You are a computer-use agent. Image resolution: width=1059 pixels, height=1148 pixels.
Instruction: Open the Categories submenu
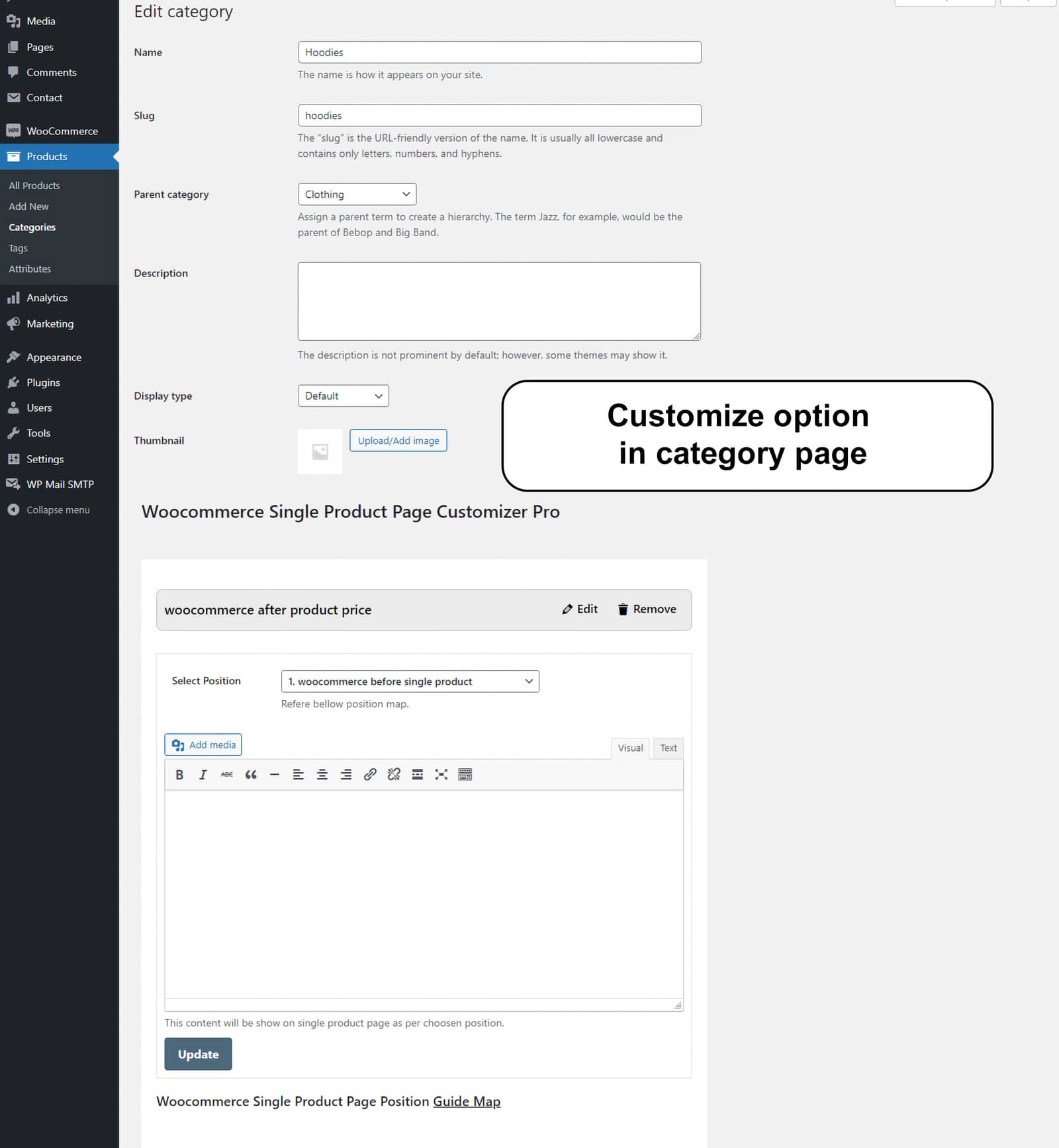(32, 227)
